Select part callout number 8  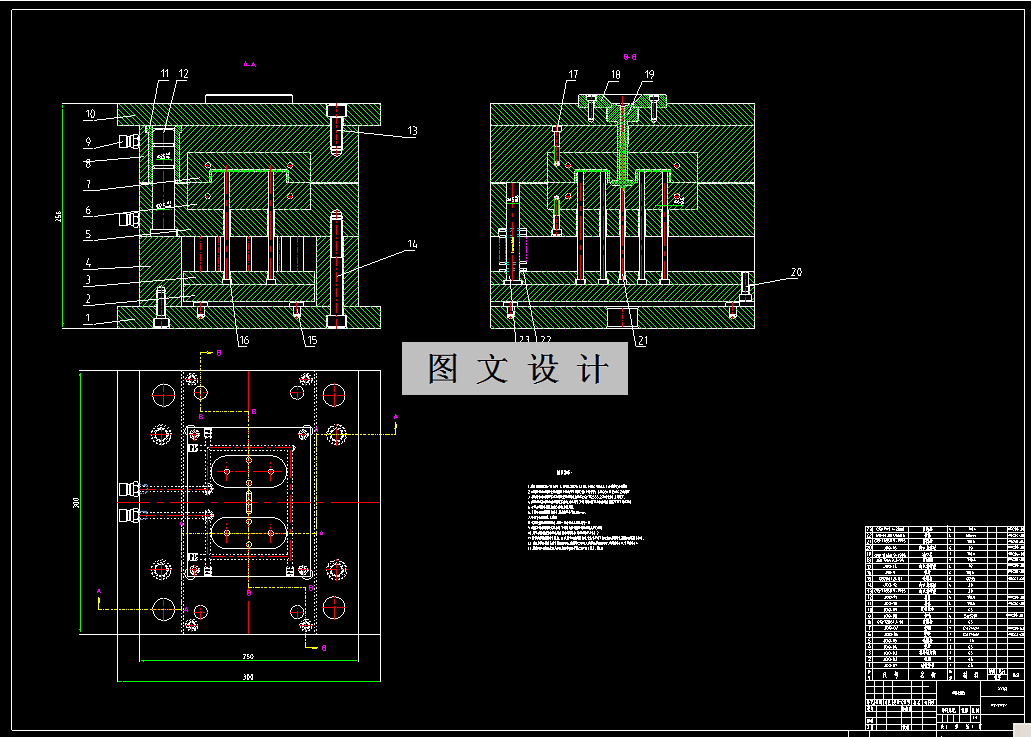point(88,162)
